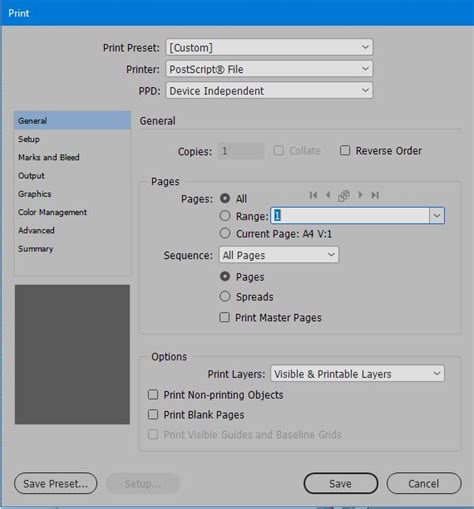Click the disabled Setup... button
The height and width of the screenshot is (509, 474).
coord(143,483)
